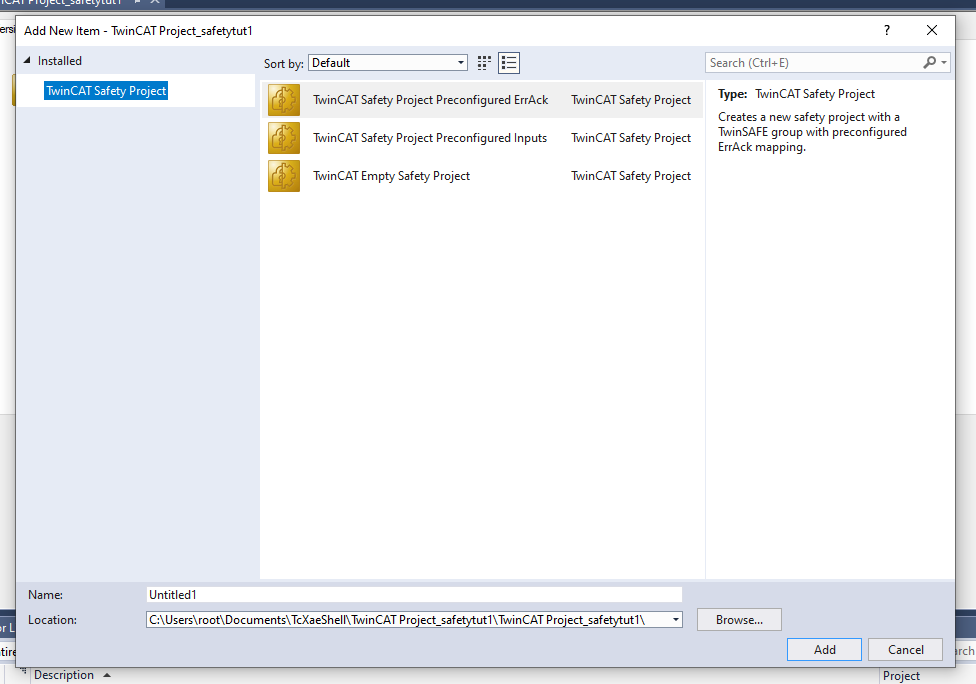This screenshot has height=684, width=976.
Task: Select TwinCAT Safety Project category
Action: 106,91
